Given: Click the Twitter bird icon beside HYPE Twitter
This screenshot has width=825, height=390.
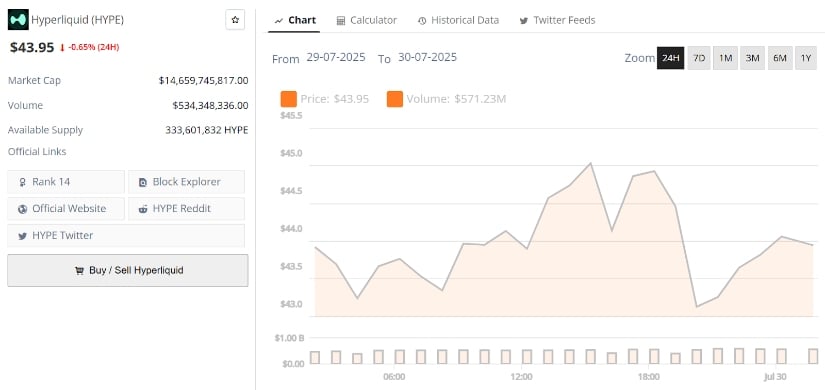Looking at the screenshot, I should coord(22,236).
